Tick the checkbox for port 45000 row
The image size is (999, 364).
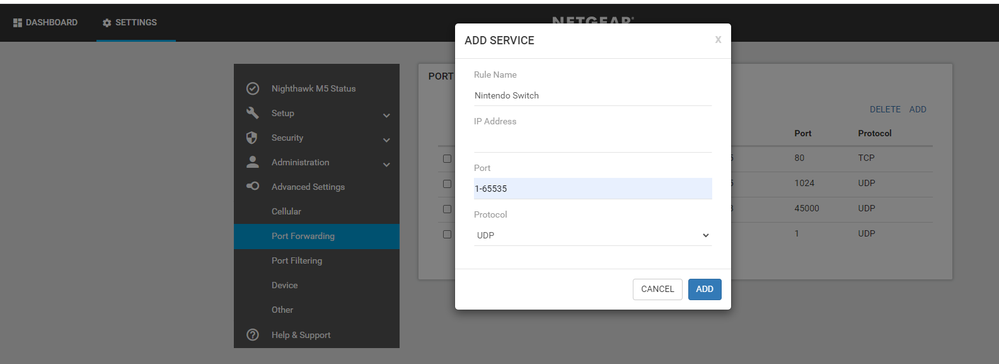447,208
